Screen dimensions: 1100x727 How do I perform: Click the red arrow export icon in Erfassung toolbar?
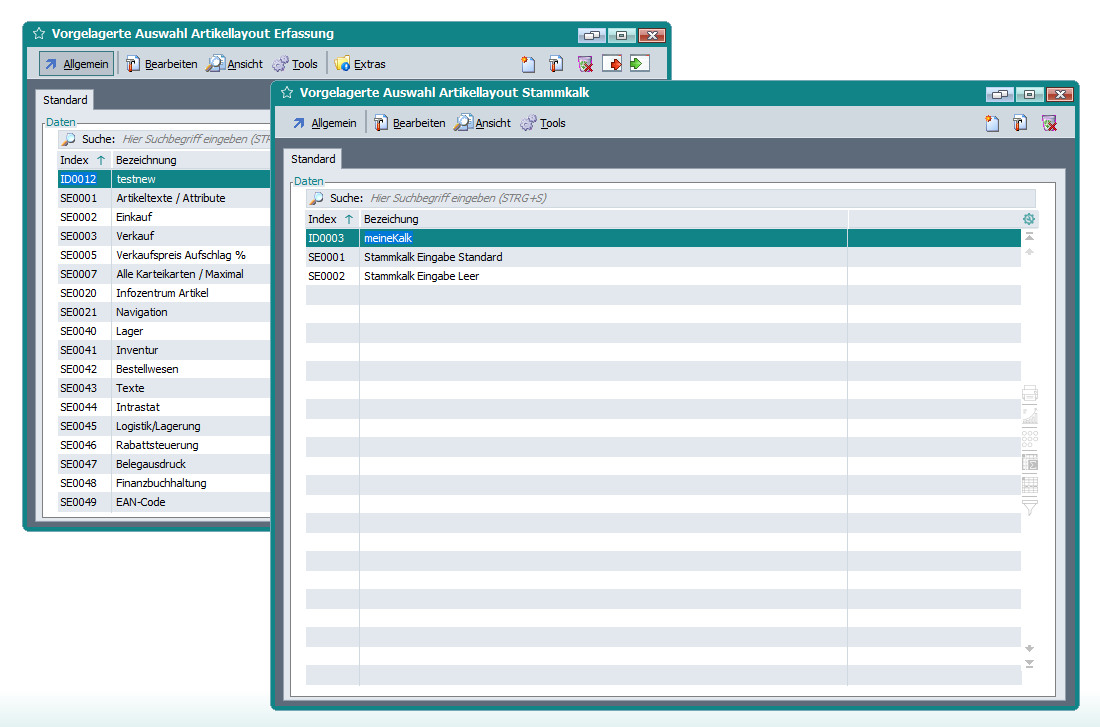612,64
